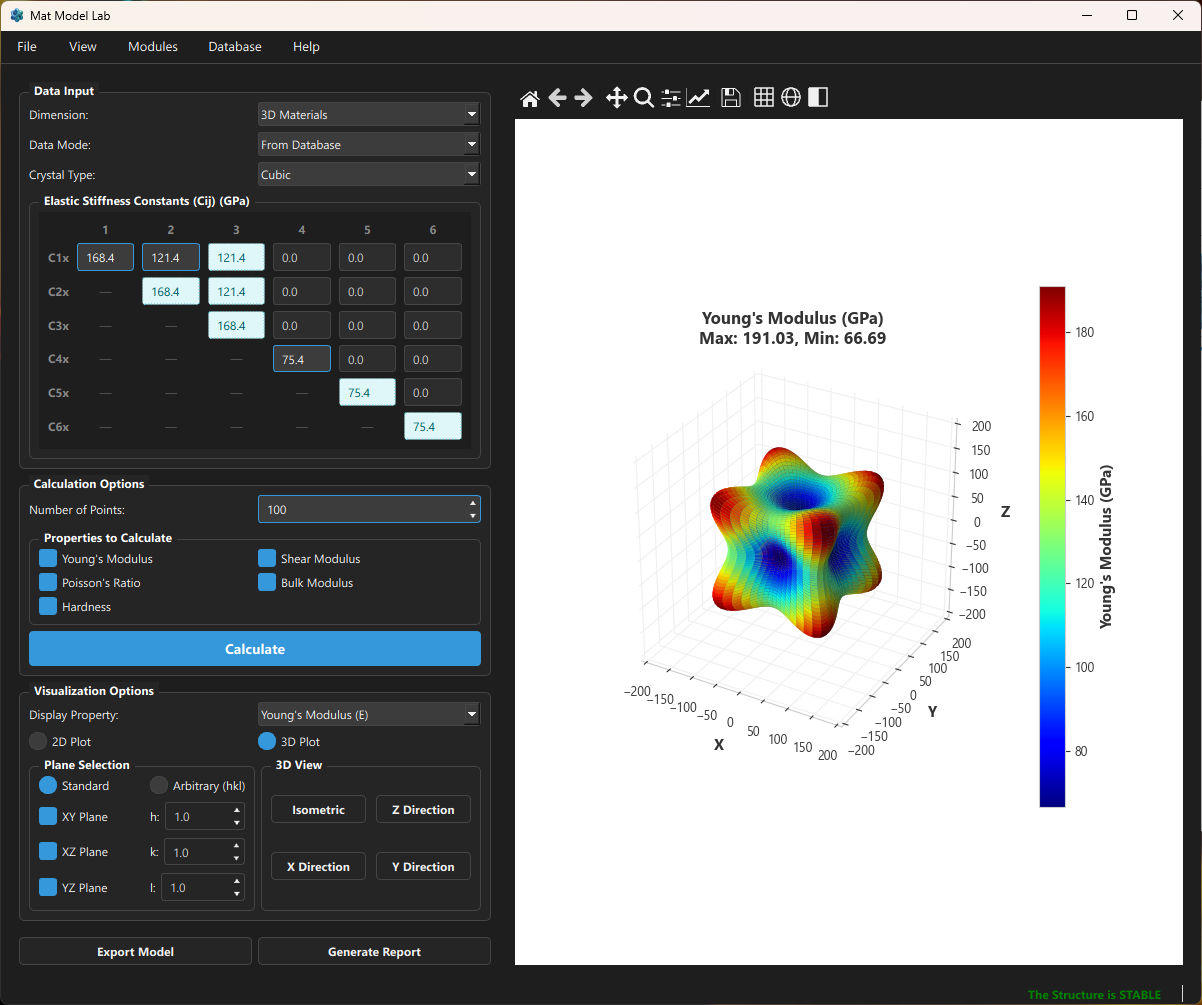Expand the Crystal Type dropdown
The width and height of the screenshot is (1202, 1005).
point(368,175)
